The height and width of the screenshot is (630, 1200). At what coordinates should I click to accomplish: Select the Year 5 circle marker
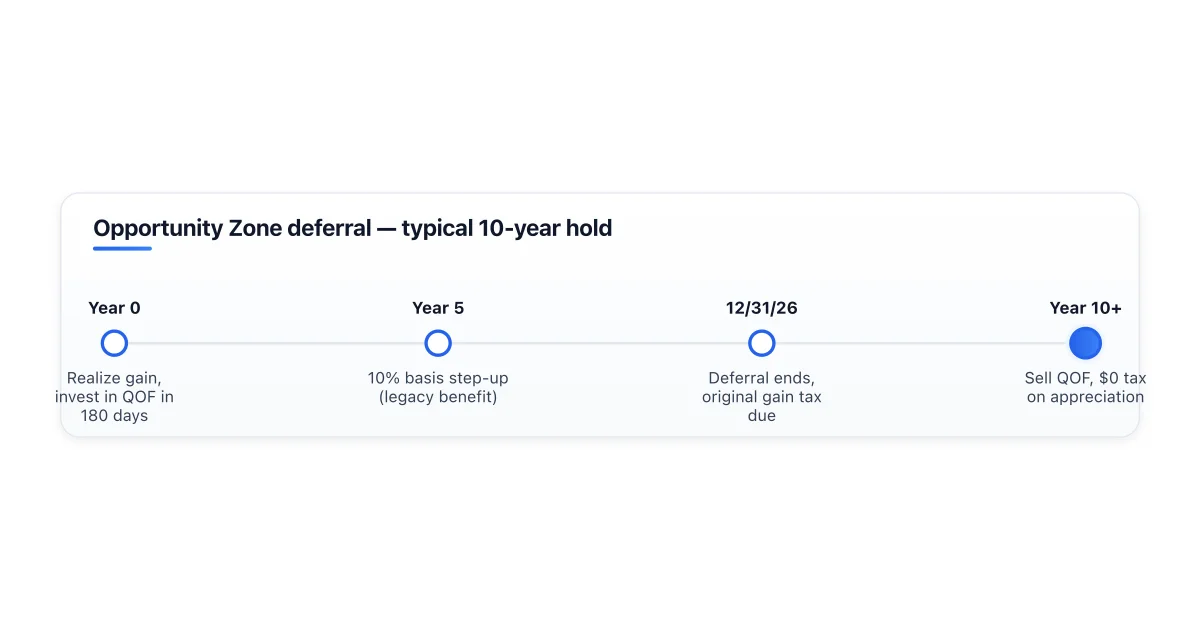pos(438,343)
